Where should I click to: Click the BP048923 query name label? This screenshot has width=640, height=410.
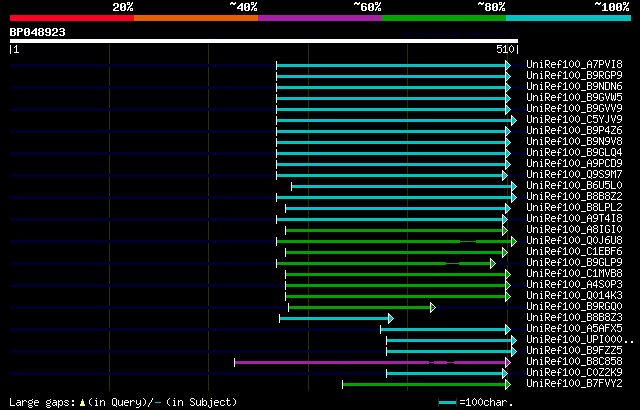pyautogui.click(x=38, y=32)
